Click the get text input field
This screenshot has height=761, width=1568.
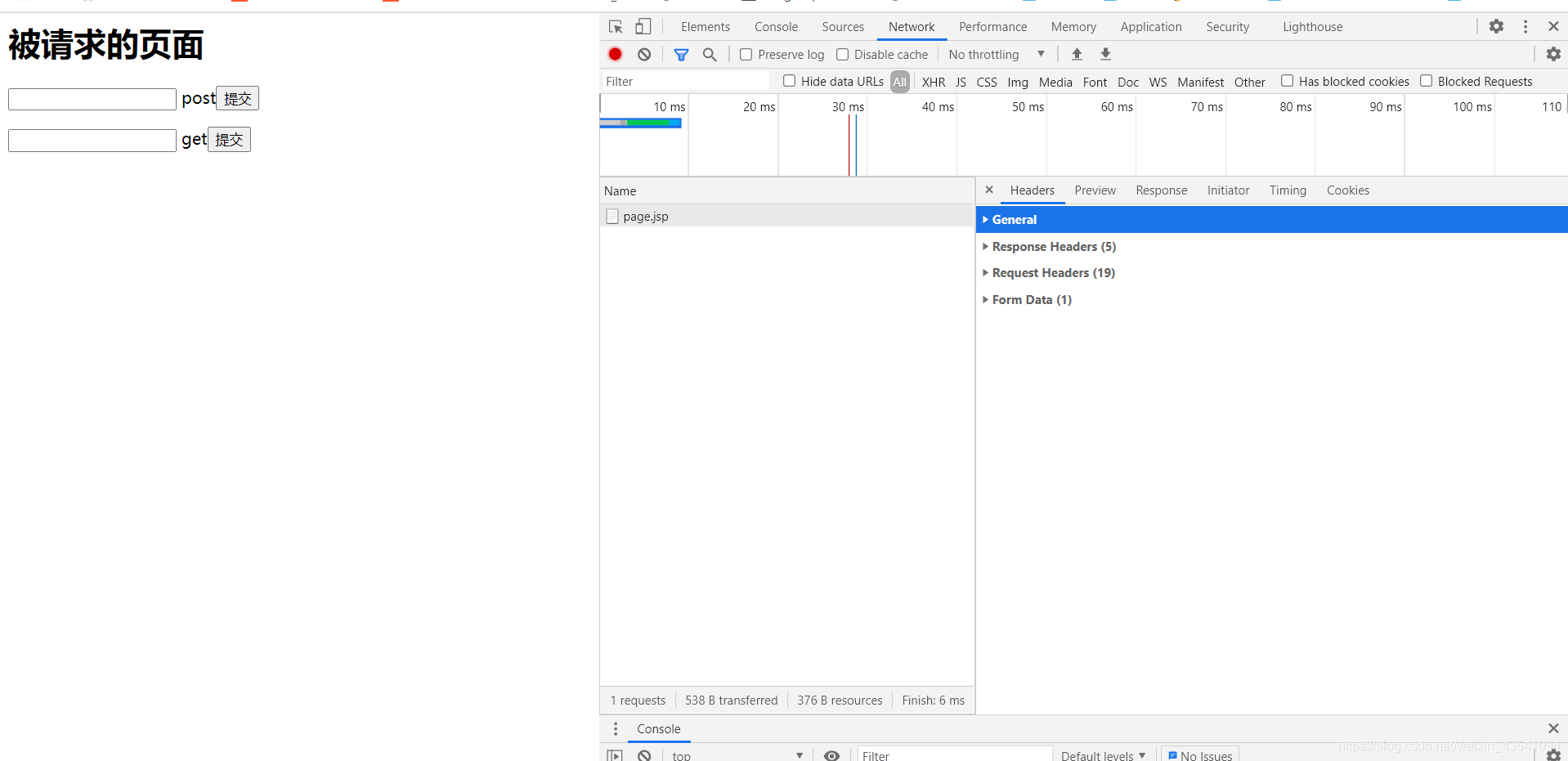pos(92,140)
